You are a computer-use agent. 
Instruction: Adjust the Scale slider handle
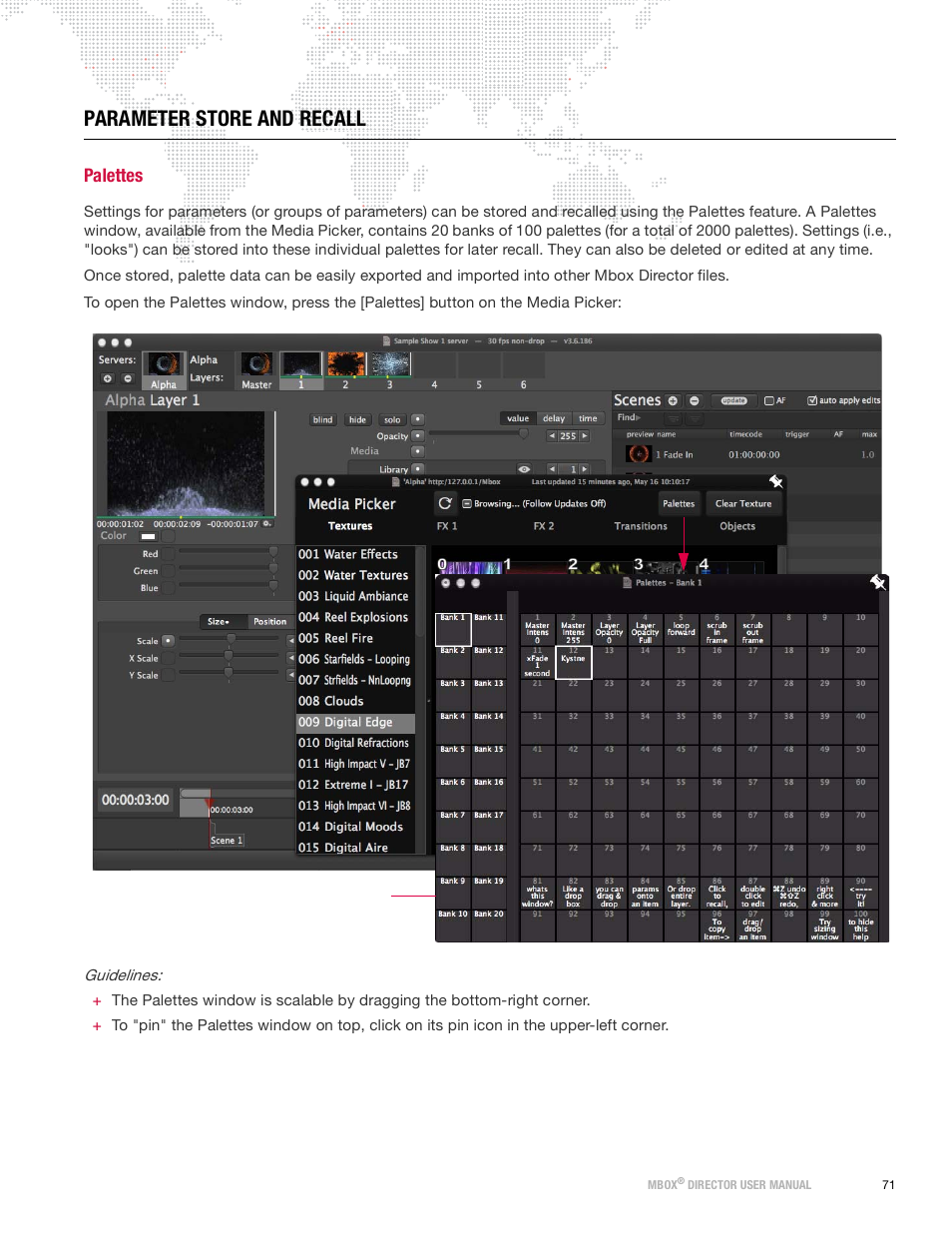point(231,639)
